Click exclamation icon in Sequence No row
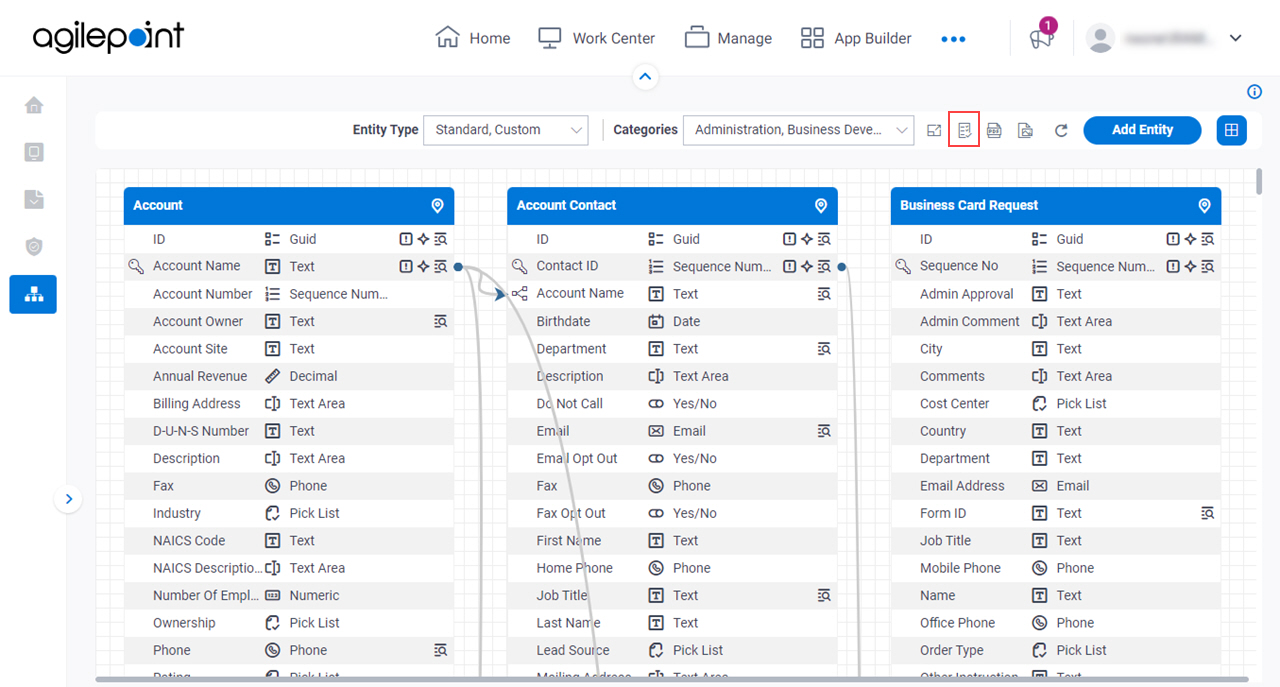 coord(1173,266)
